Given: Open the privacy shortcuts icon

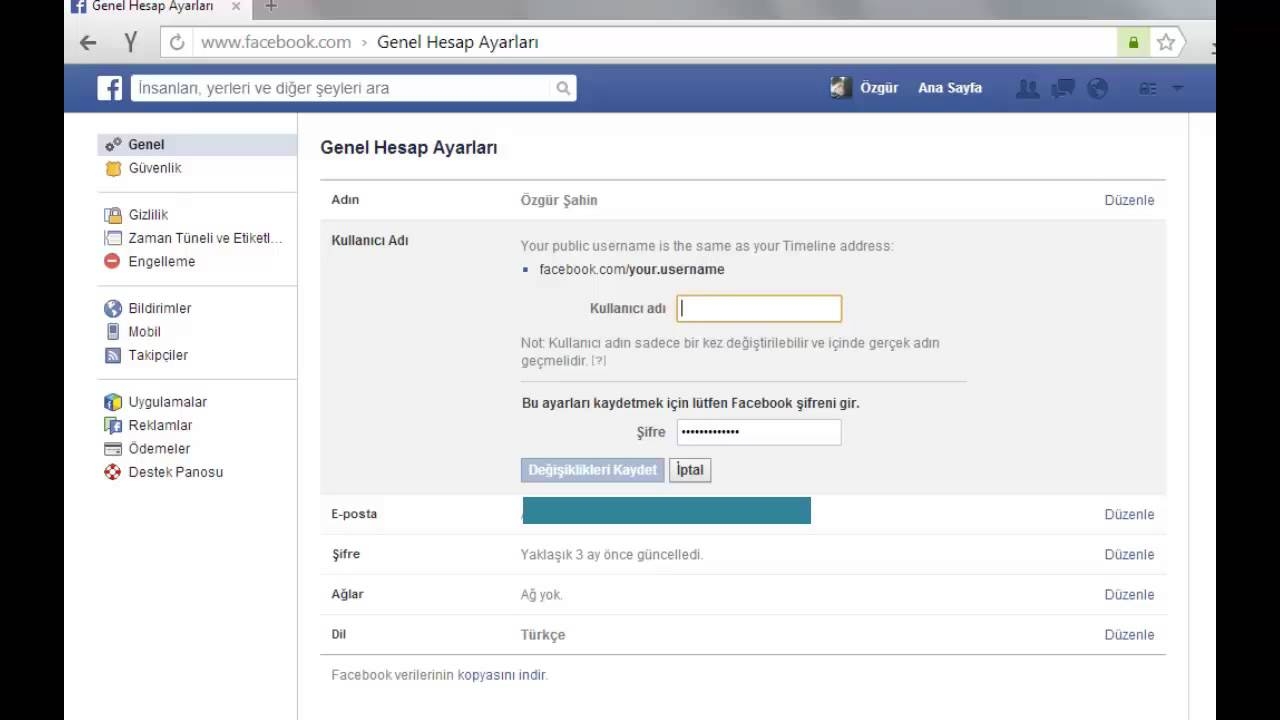Looking at the screenshot, I should point(1148,88).
